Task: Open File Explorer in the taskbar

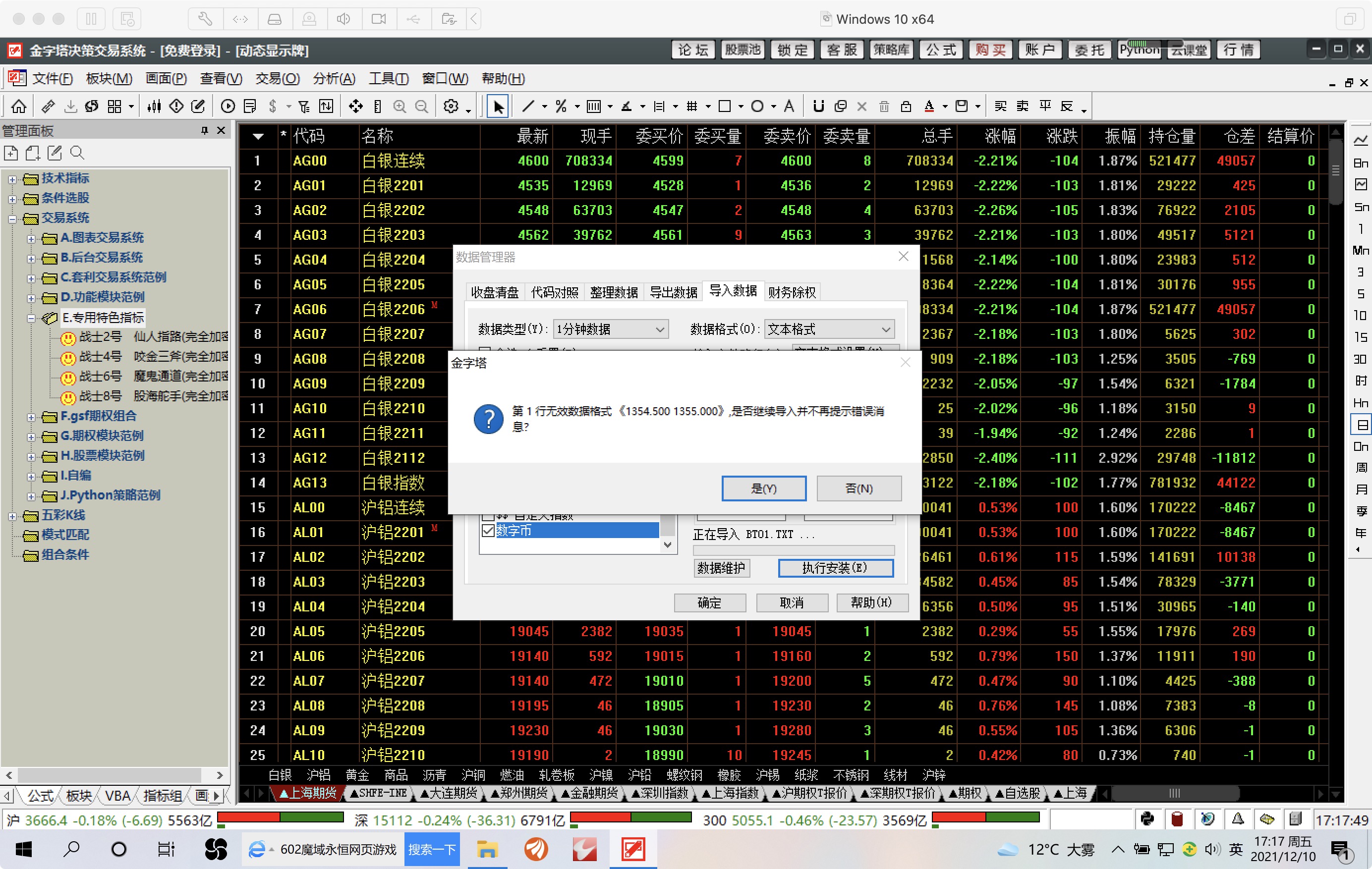Action: [487, 849]
